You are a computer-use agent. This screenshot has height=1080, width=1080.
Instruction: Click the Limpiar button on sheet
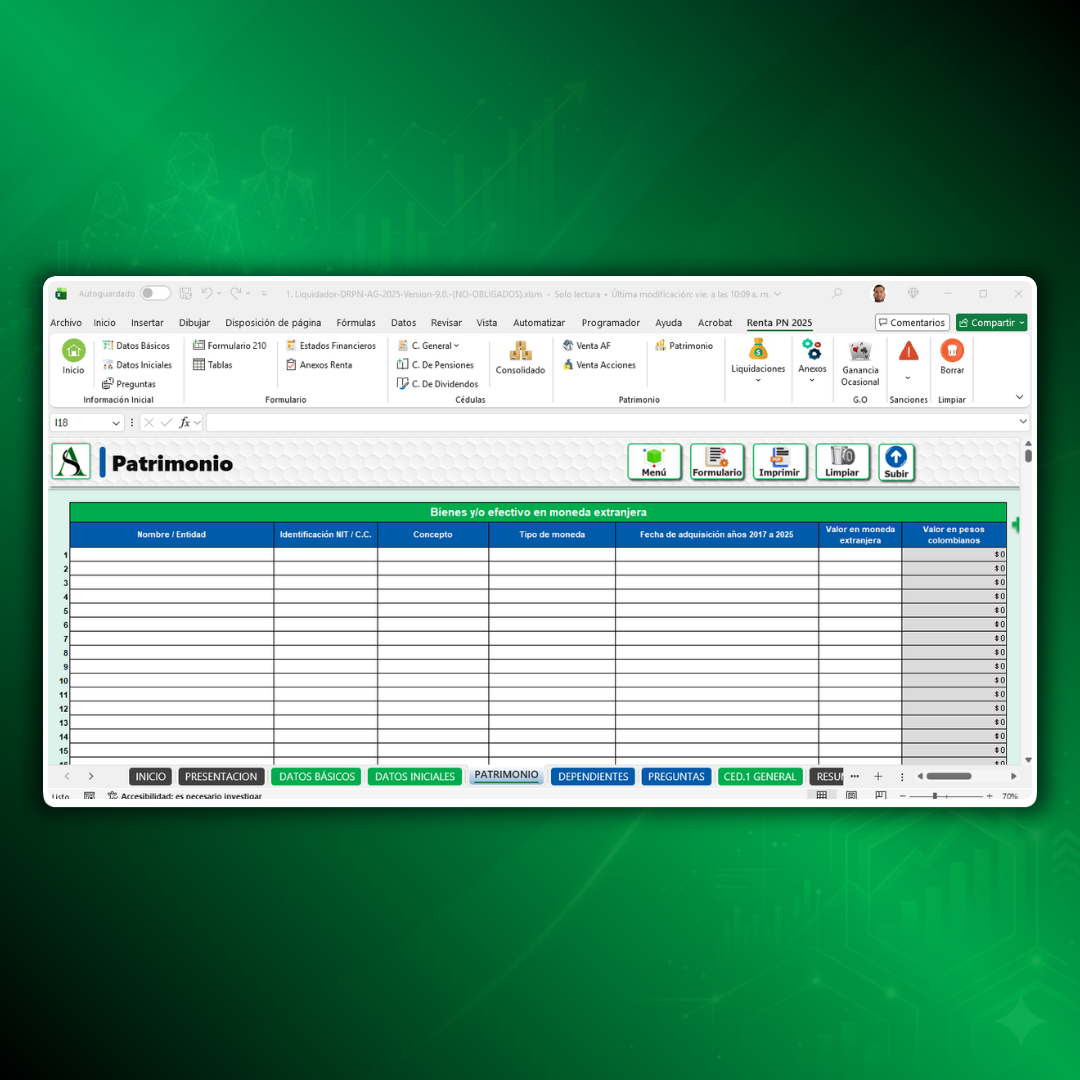(842, 462)
